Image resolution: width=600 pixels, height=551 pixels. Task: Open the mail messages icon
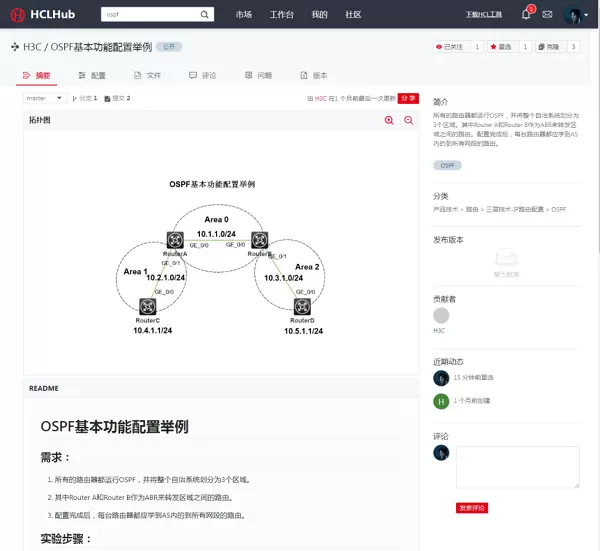(547, 15)
